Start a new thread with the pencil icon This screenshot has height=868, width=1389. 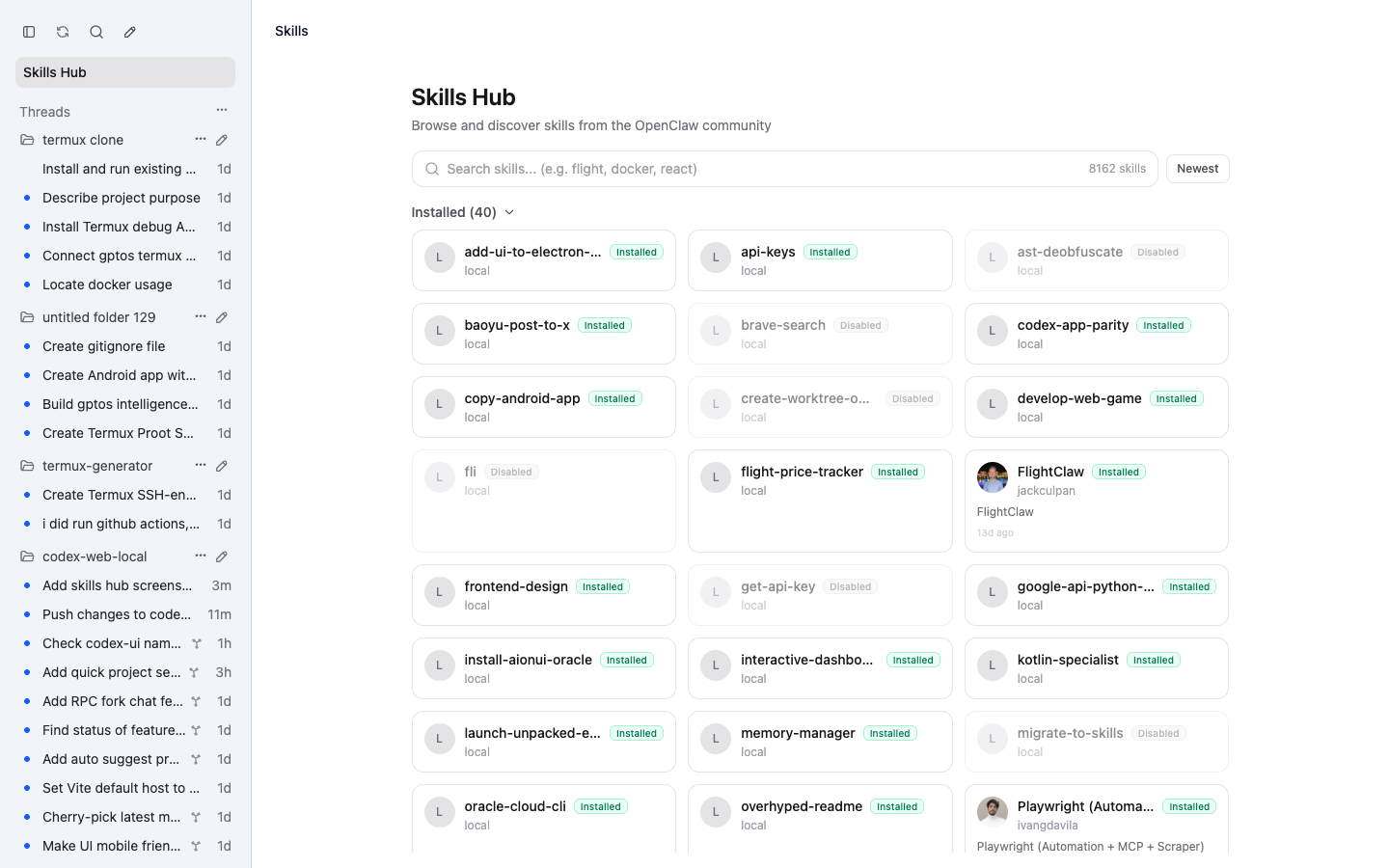coord(130,32)
